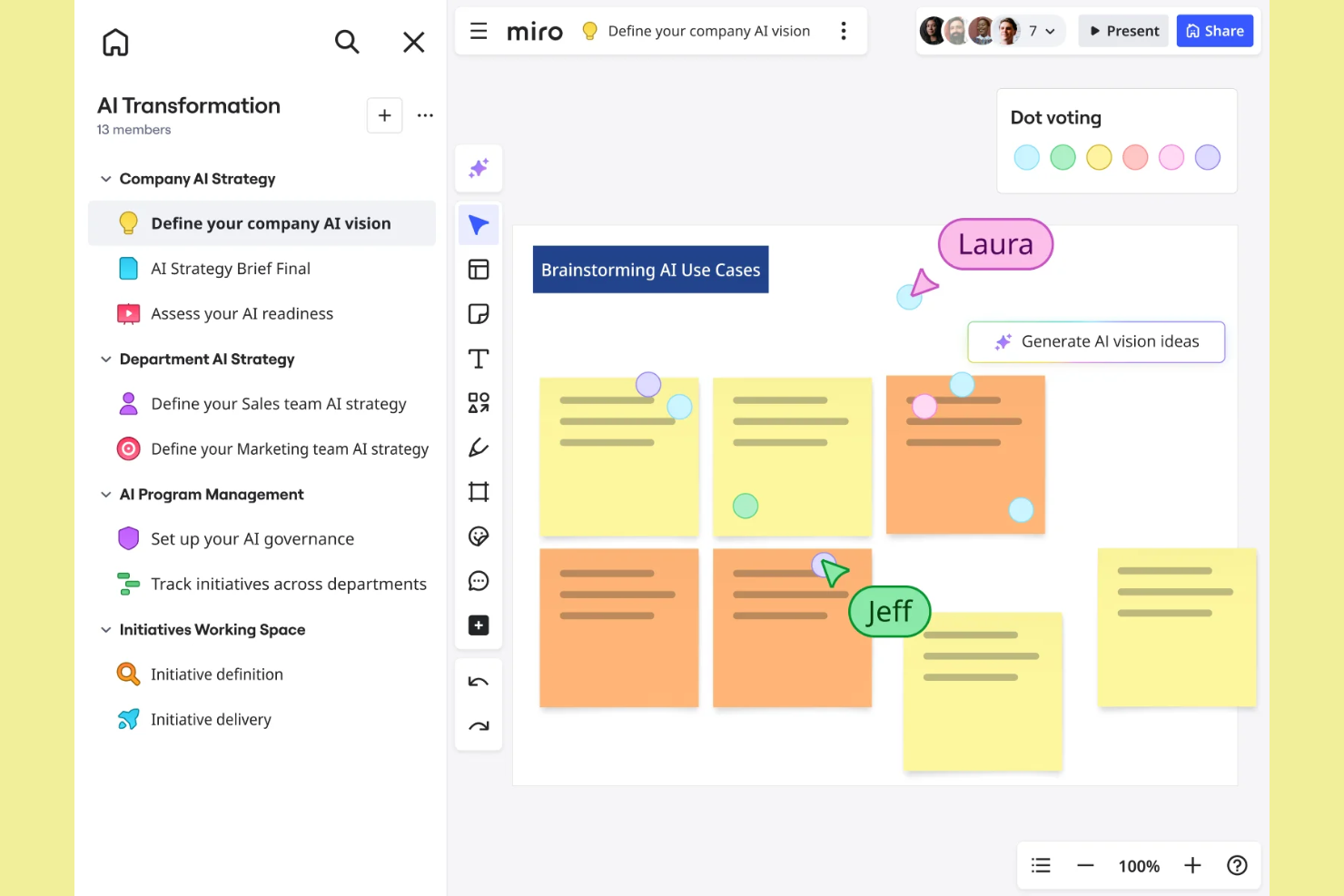Click the zoom in plus control
Viewport: 1344px width, 896px height.
click(1192, 865)
